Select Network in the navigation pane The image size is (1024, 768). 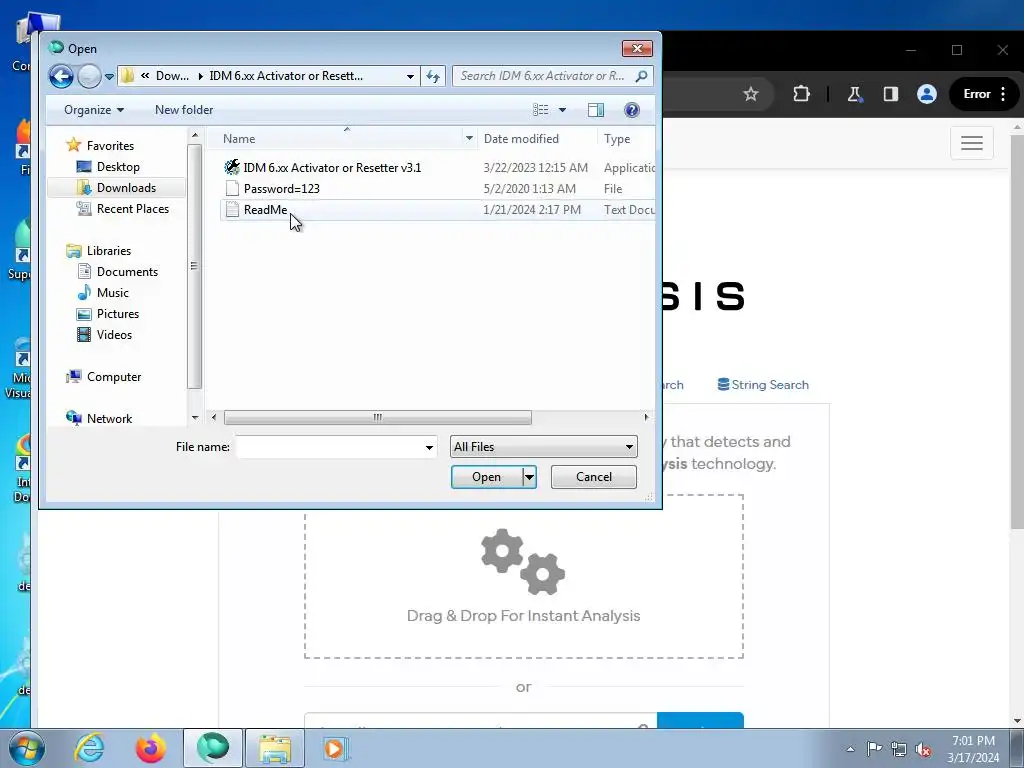(109, 419)
